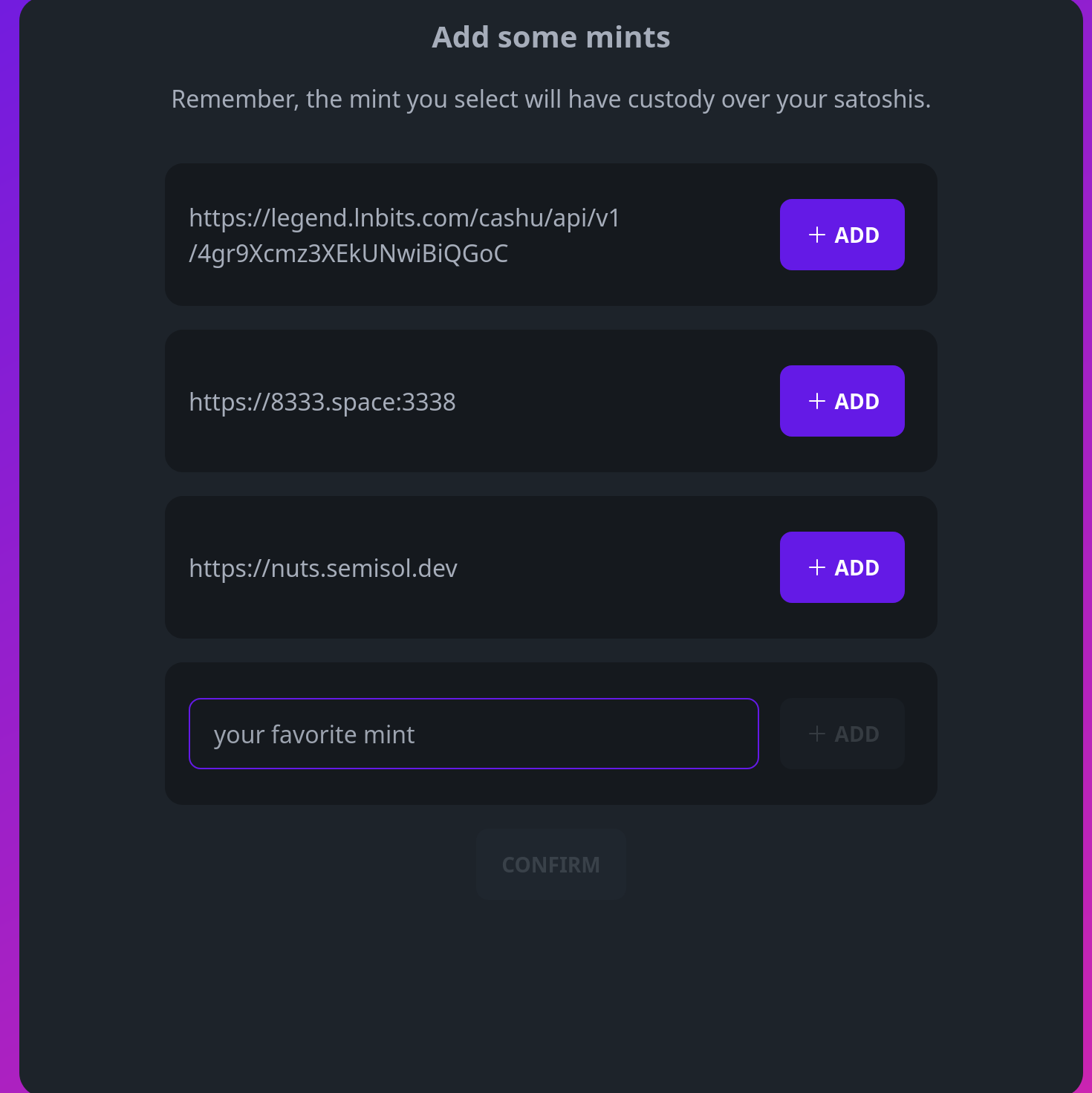Viewport: 1092px width, 1093px height.
Task: Click the greyed-out plus icon next to input
Action: click(817, 734)
